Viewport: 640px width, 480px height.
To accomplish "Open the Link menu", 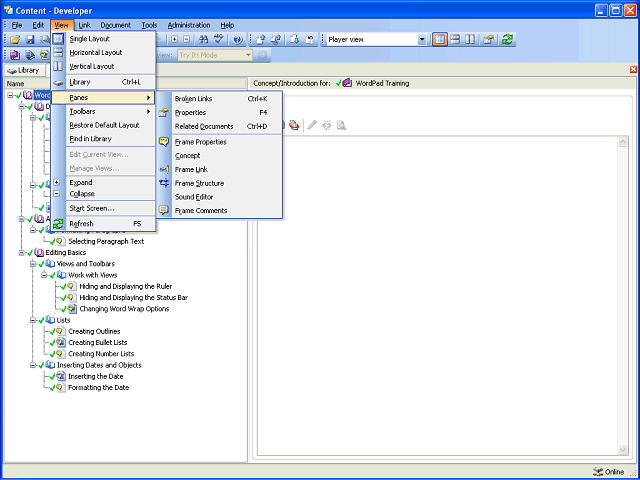I will click(84, 25).
